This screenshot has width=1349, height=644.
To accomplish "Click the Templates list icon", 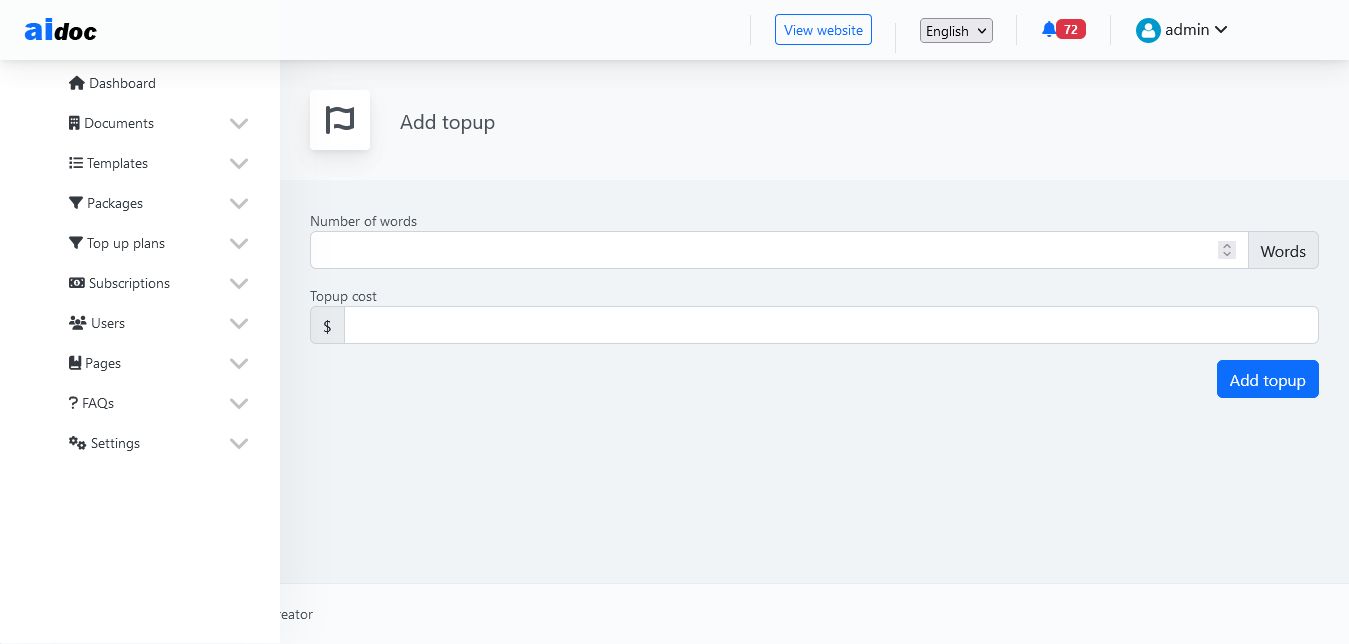I will (76, 163).
